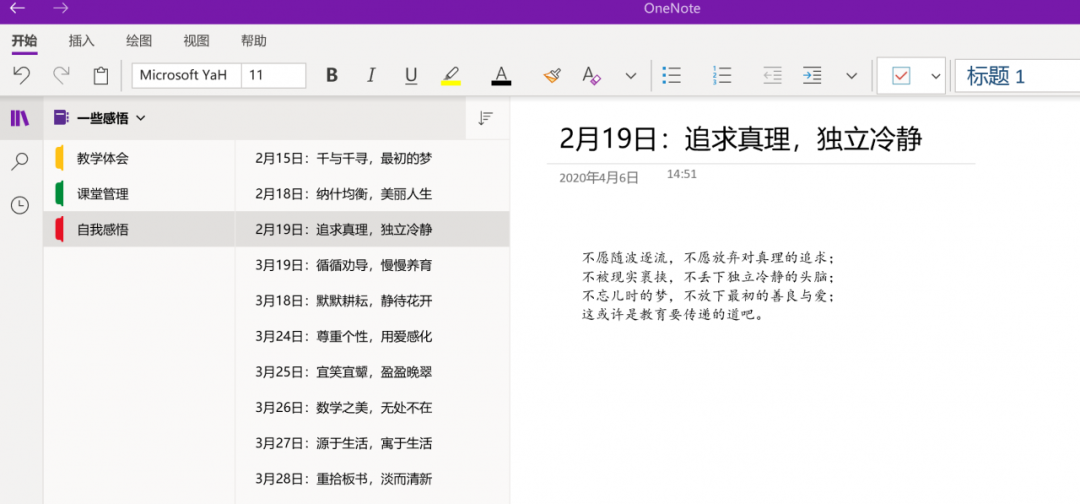
Task: Insert a bulleted list
Action: (x=671, y=75)
